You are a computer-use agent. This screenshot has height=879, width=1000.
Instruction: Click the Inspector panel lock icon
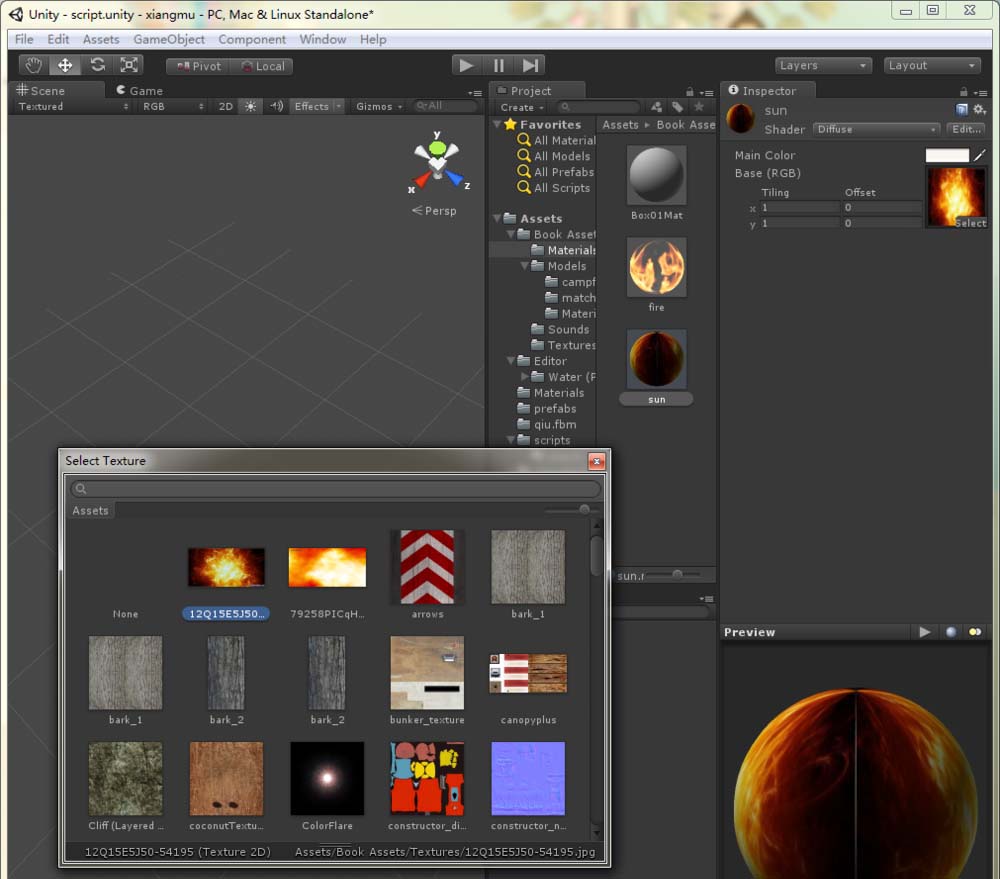coord(964,92)
